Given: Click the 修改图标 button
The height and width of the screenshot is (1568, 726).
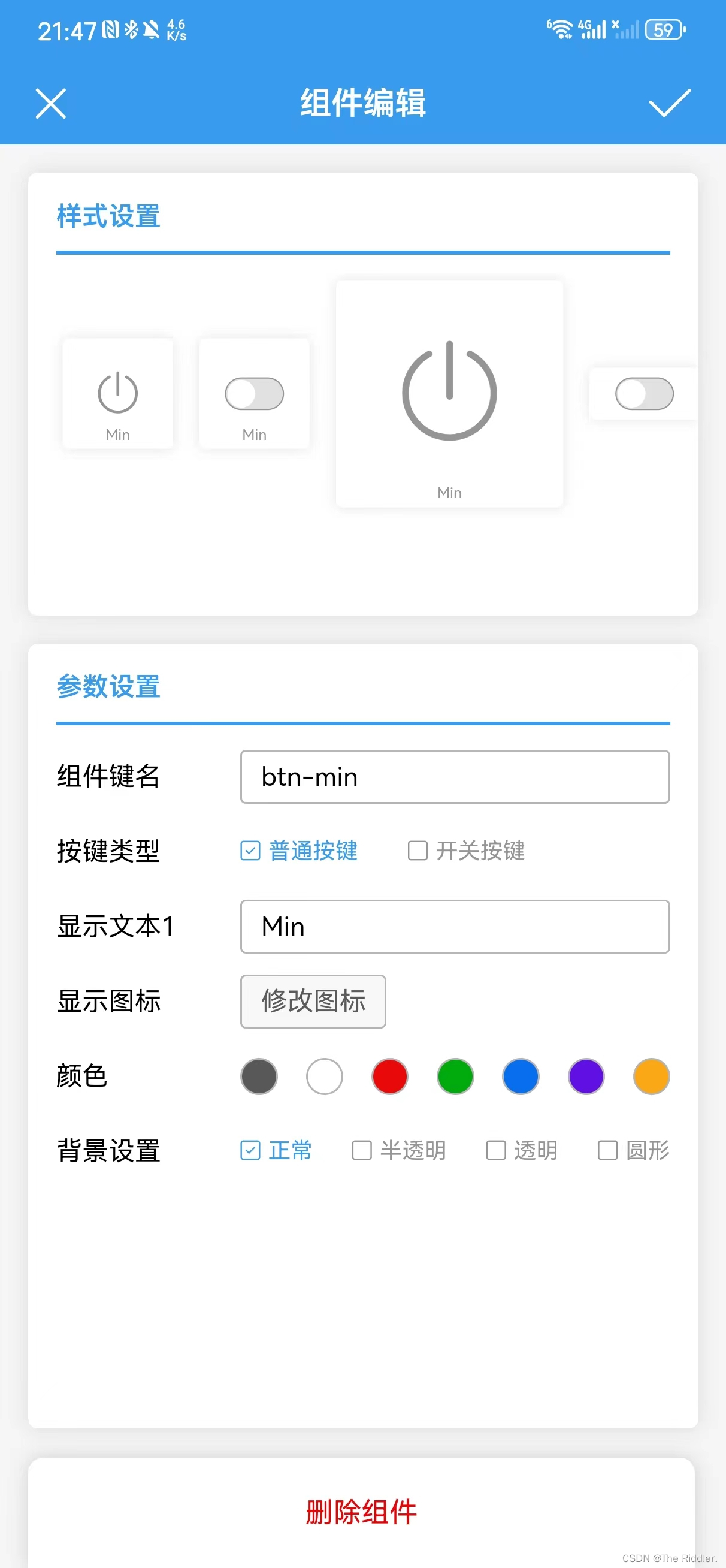Looking at the screenshot, I should tap(313, 1002).
